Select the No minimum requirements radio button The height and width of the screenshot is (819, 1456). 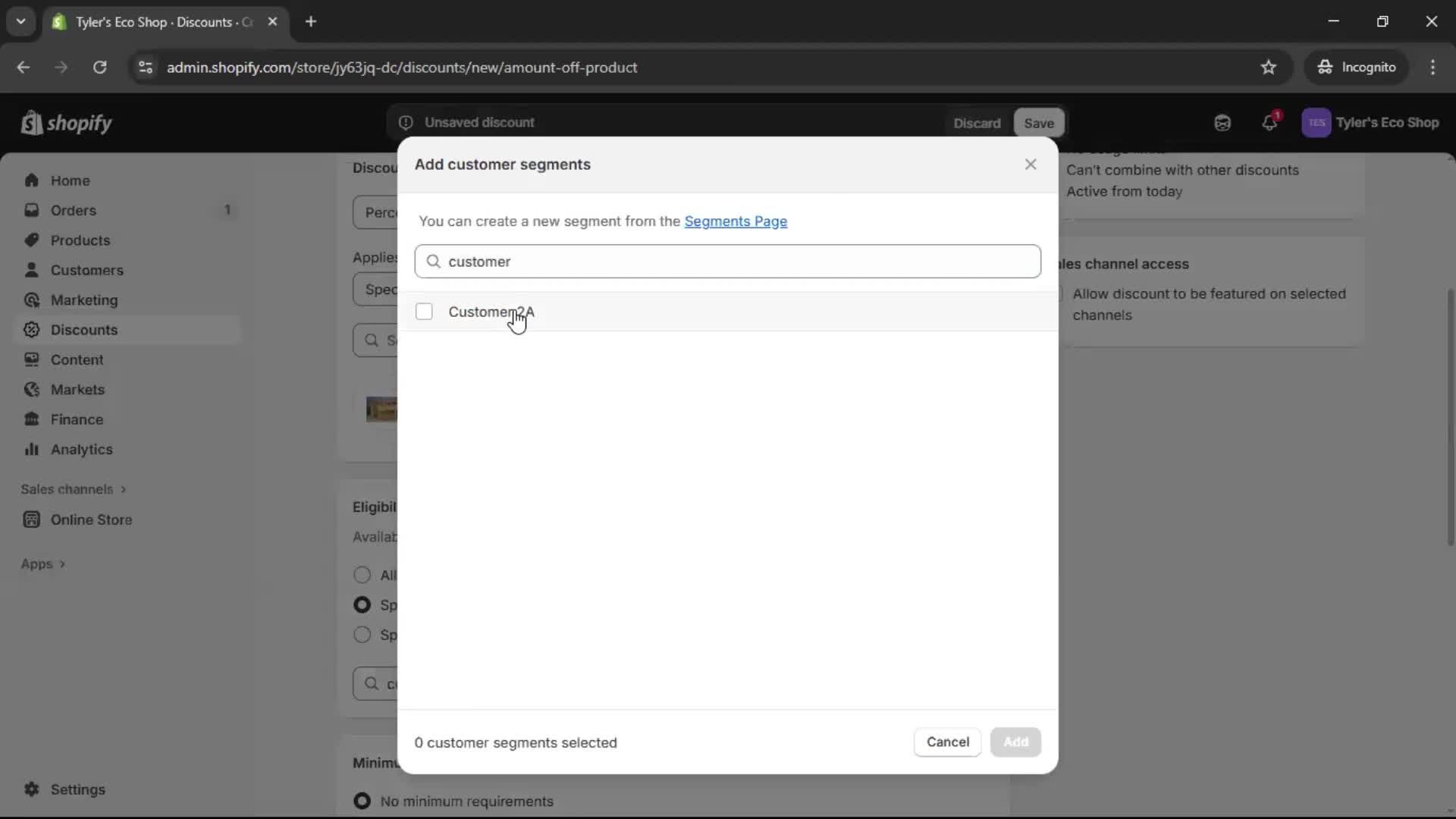click(x=362, y=801)
